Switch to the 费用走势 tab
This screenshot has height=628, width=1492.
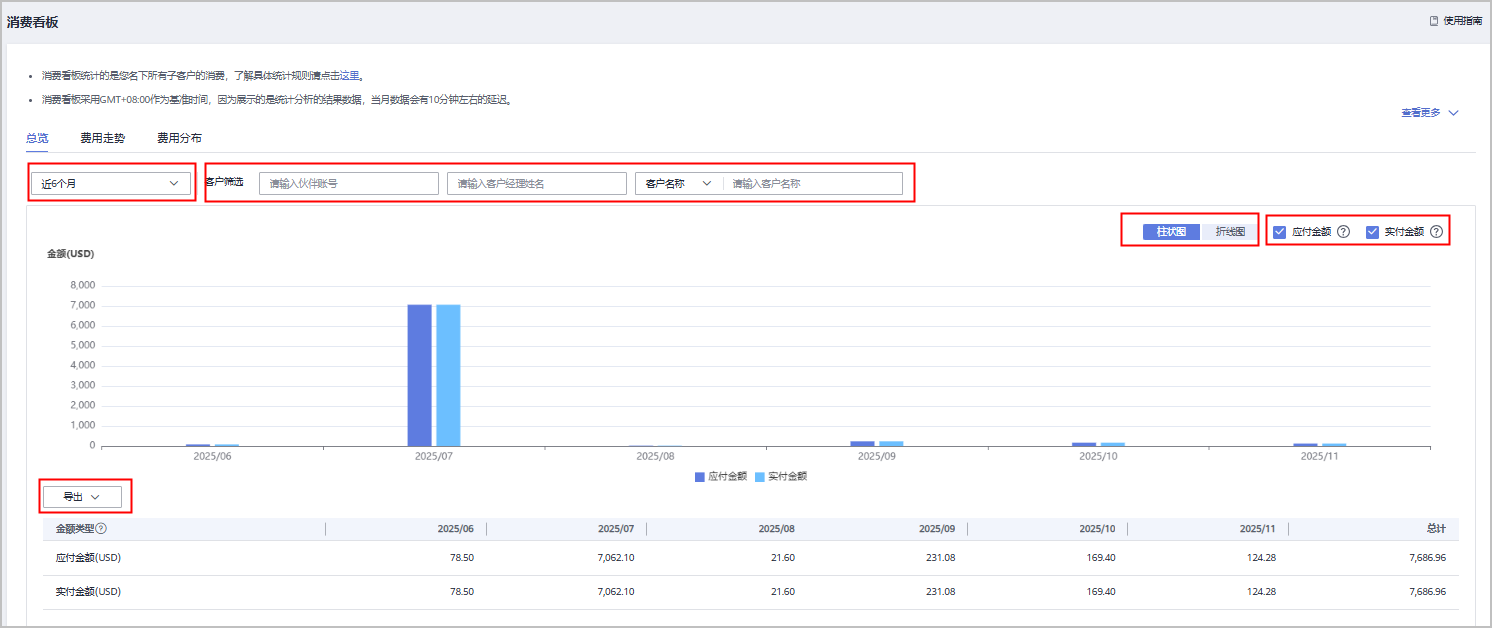(x=103, y=138)
